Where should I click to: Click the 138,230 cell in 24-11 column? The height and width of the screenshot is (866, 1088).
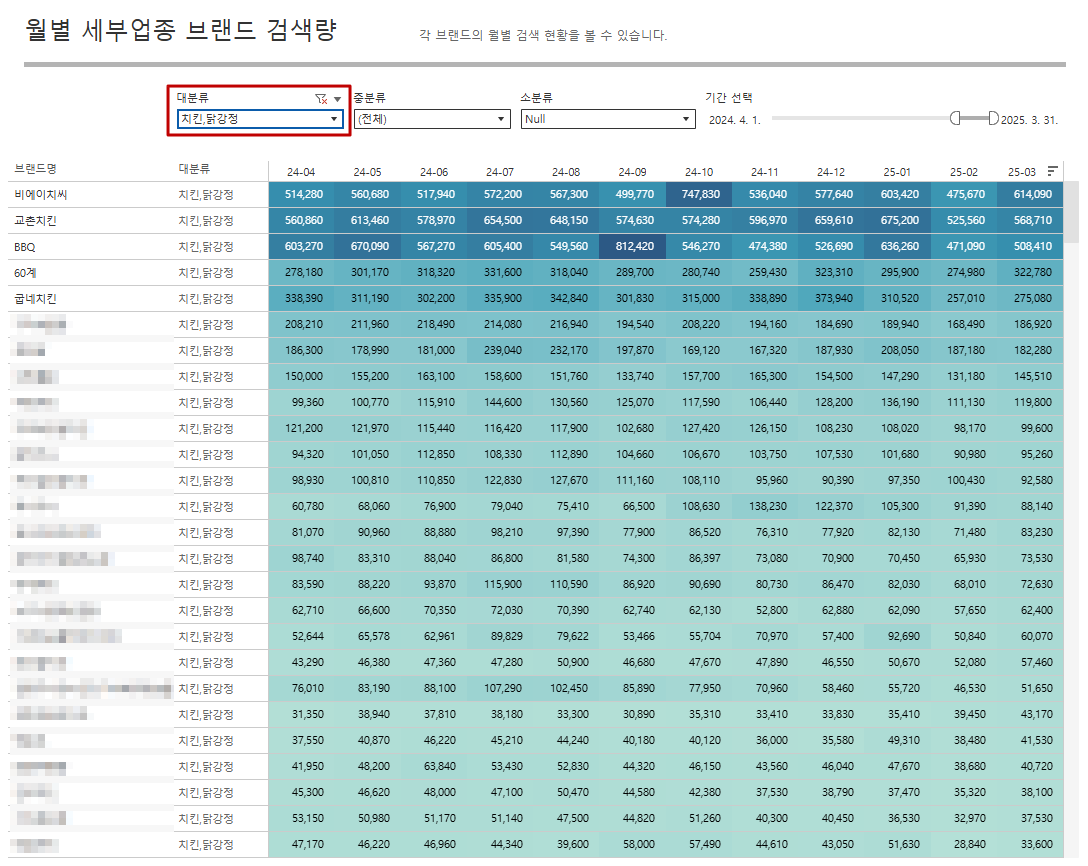pos(765,507)
